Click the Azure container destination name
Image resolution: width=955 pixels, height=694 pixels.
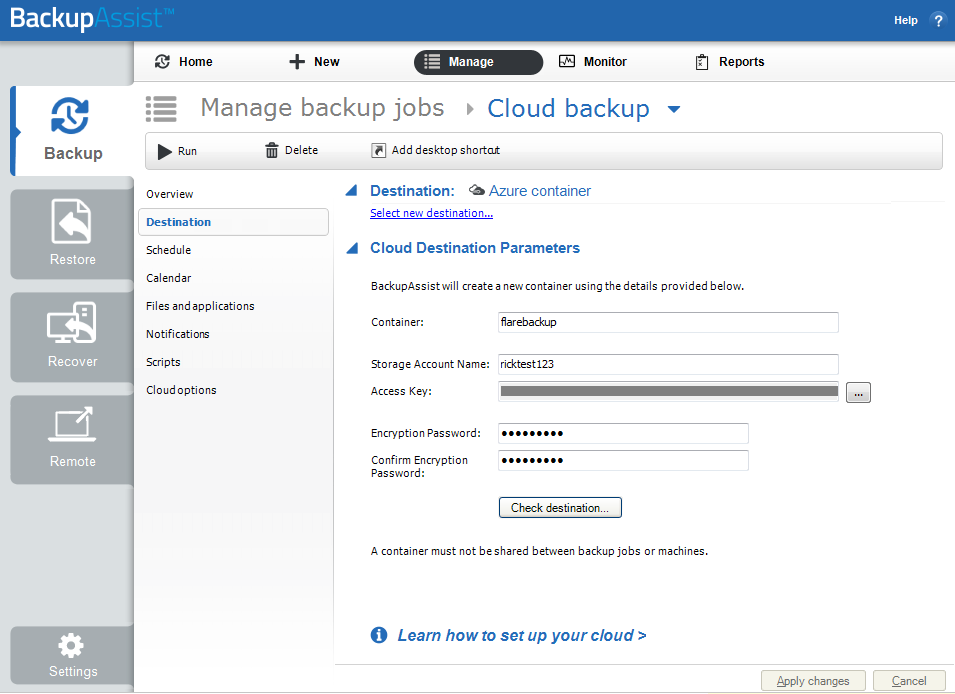pyautogui.click(x=540, y=191)
